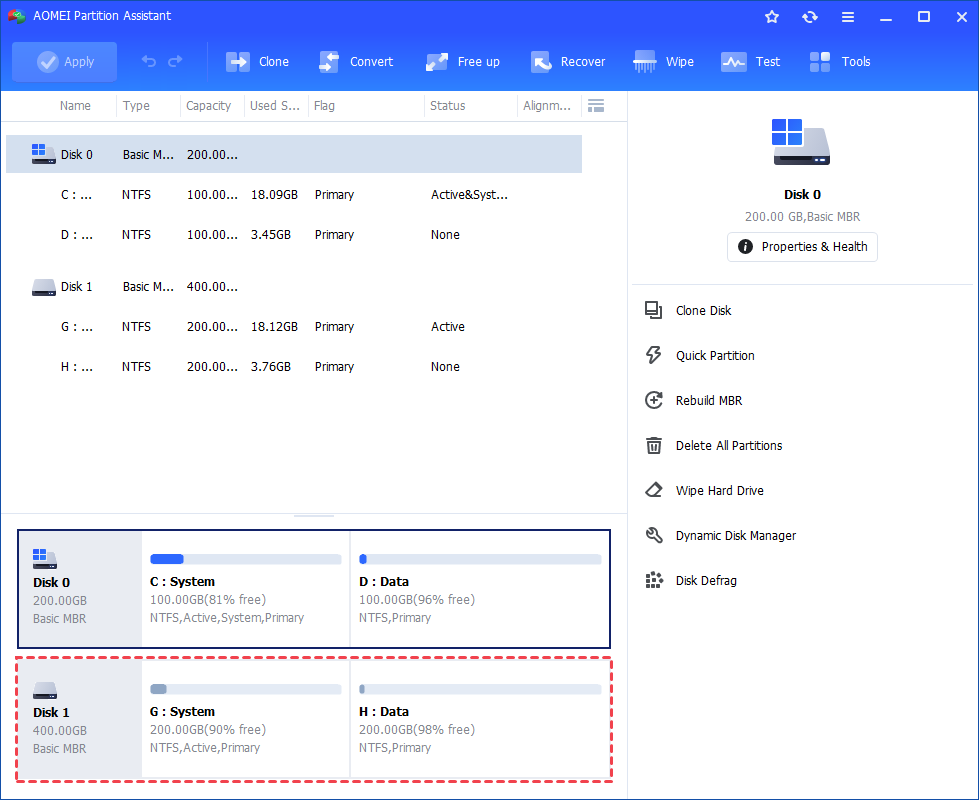Click the trash icon for Delete All Partitions
This screenshot has width=979, height=800.
[654, 445]
